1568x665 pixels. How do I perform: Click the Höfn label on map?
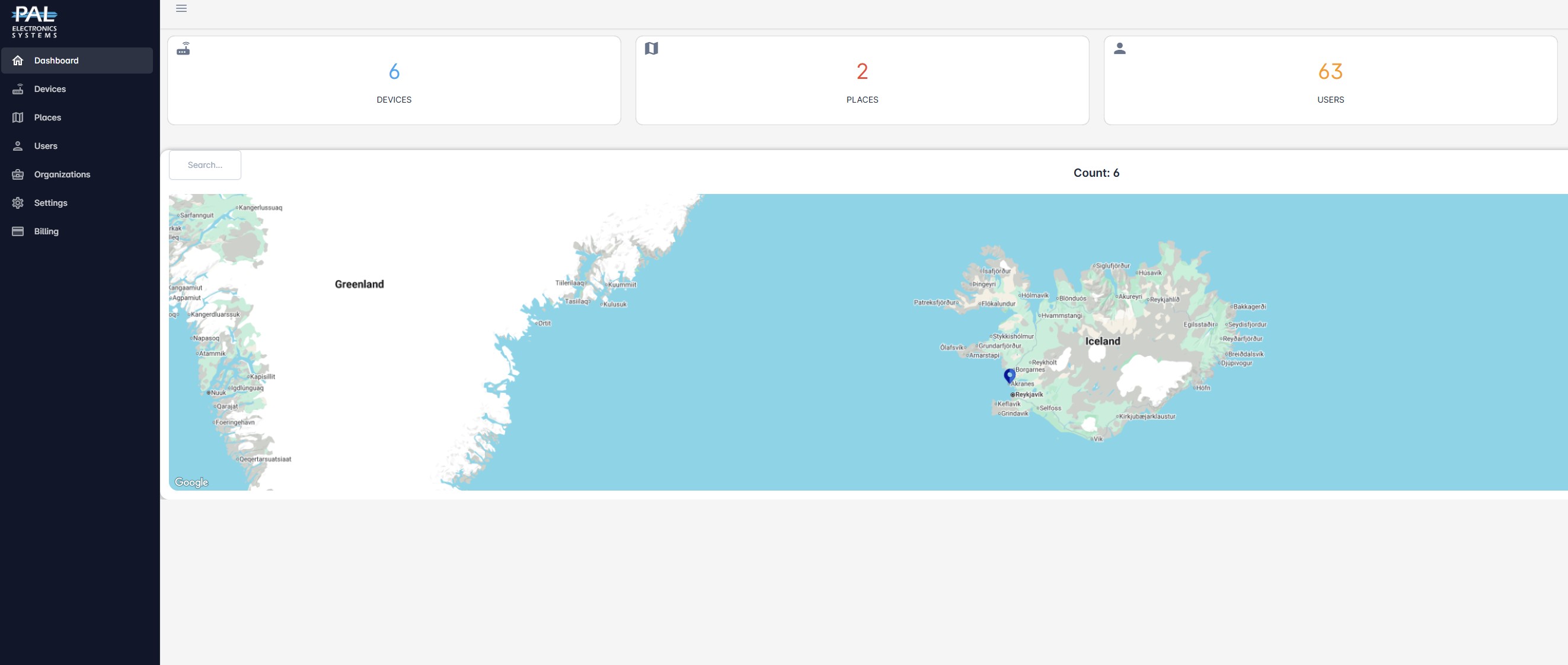pos(1203,388)
